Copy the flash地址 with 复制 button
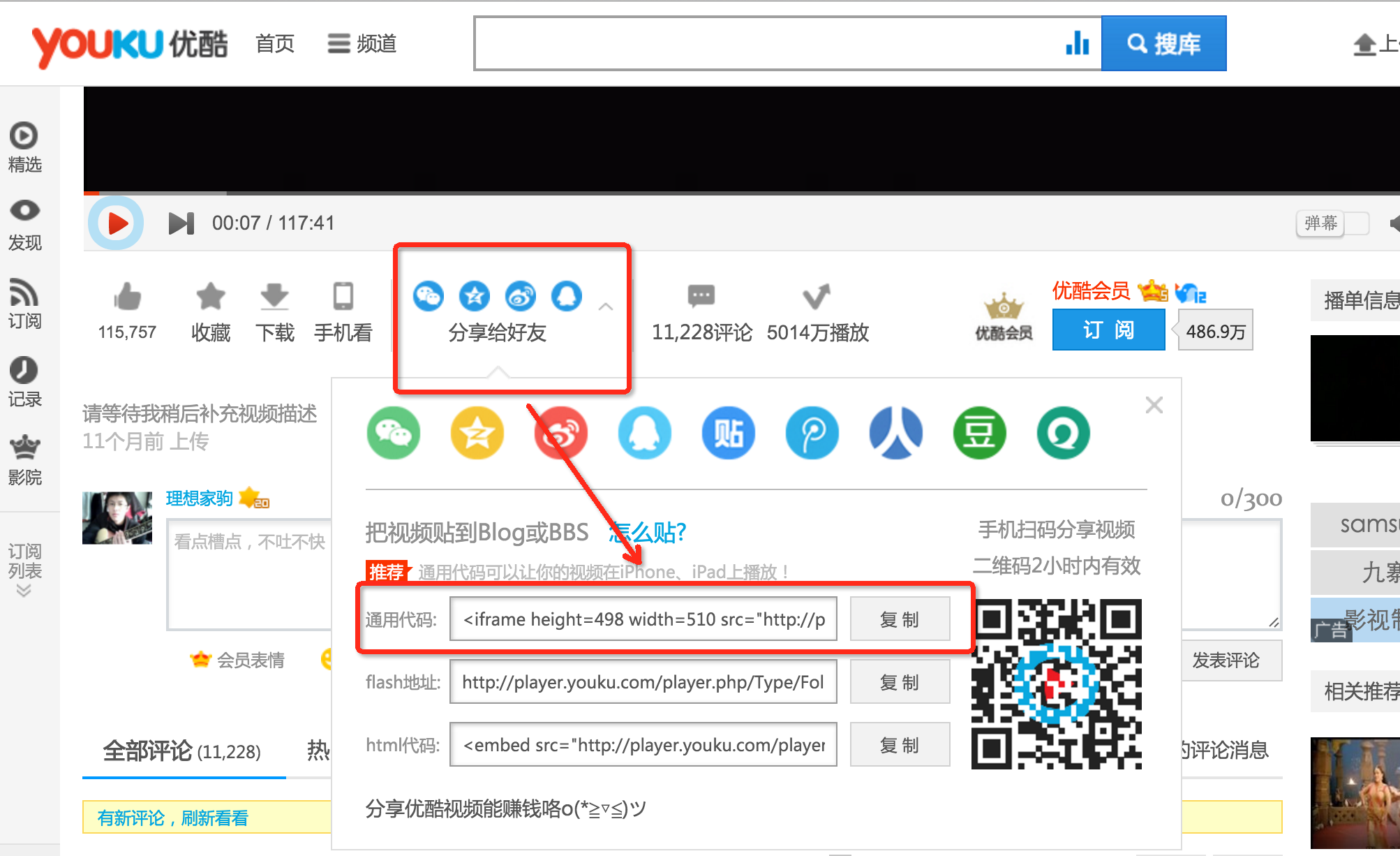Viewport: 1400px width, 856px height. (900, 681)
